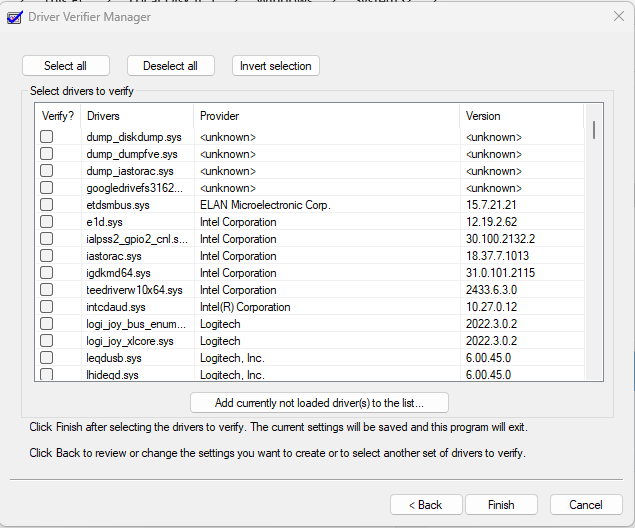The width and height of the screenshot is (635, 528).
Task: Add currently not loaded drivers to list
Action: click(x=319, y=403)
